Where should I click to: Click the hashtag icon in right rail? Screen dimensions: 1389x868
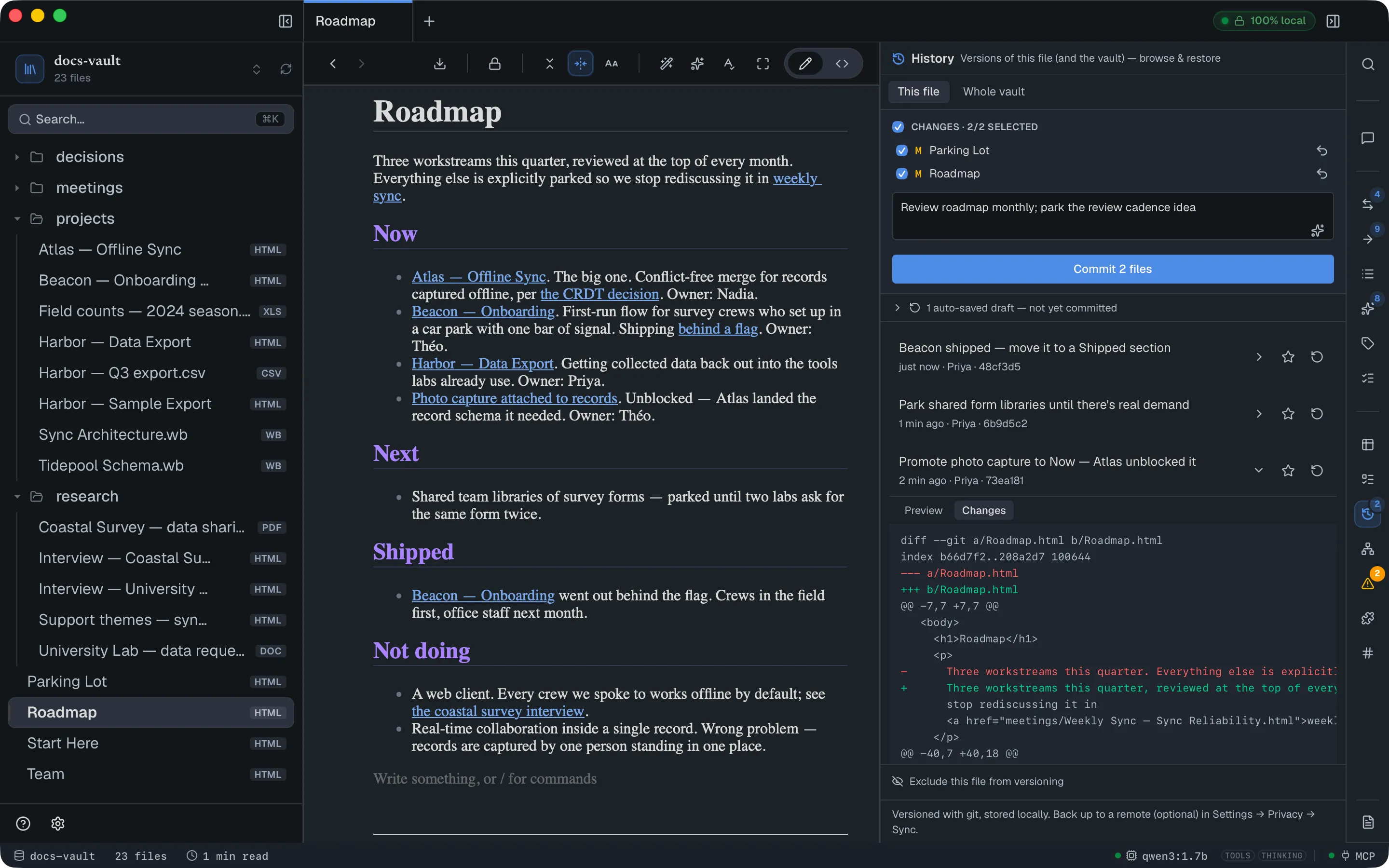[x=1368, y=653]
